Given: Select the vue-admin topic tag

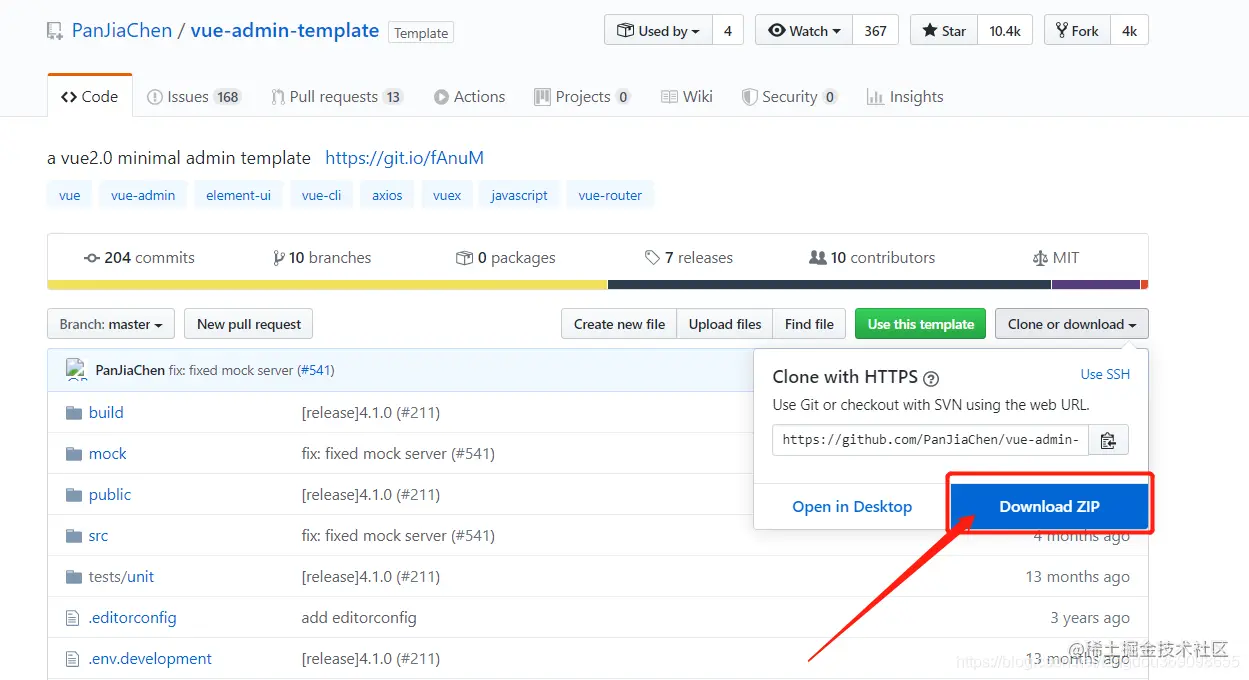Looking at the screenshot, I should (143, 195).
